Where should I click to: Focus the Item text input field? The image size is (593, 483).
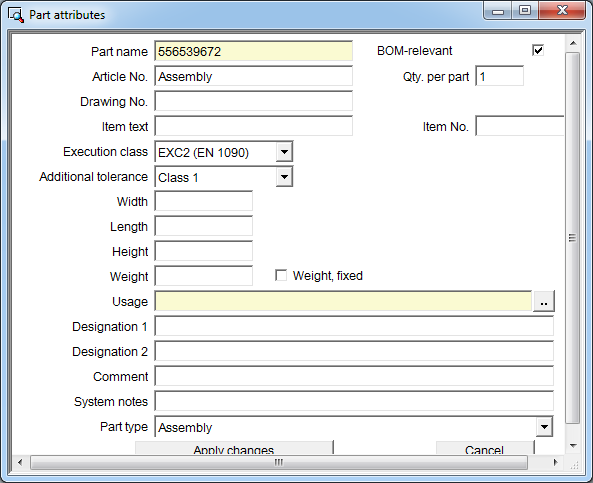click(x=253, y=126)
